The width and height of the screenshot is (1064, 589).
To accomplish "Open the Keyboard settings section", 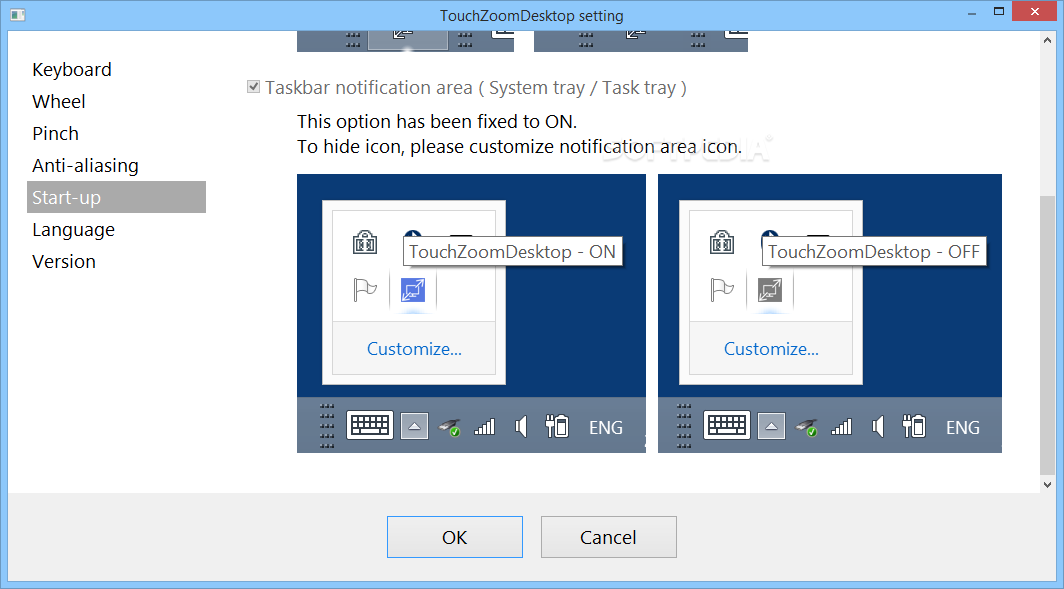I will (72, 69).
